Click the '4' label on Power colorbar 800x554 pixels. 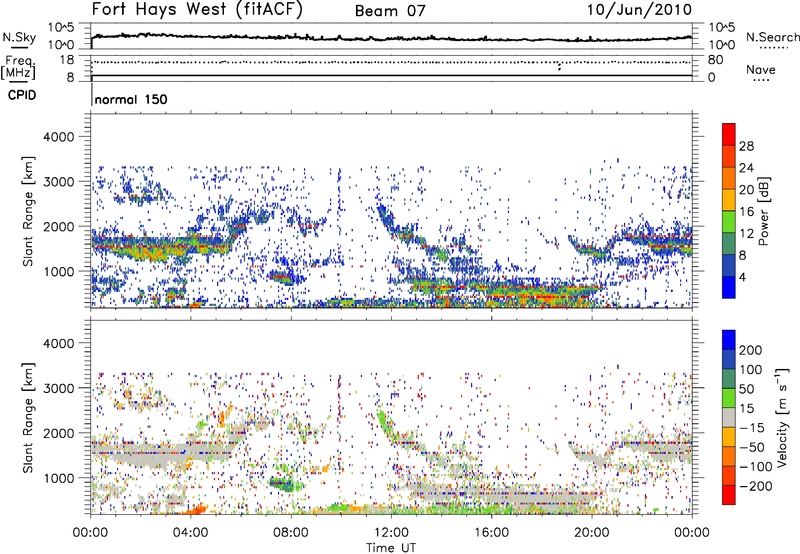click(743, 277)
